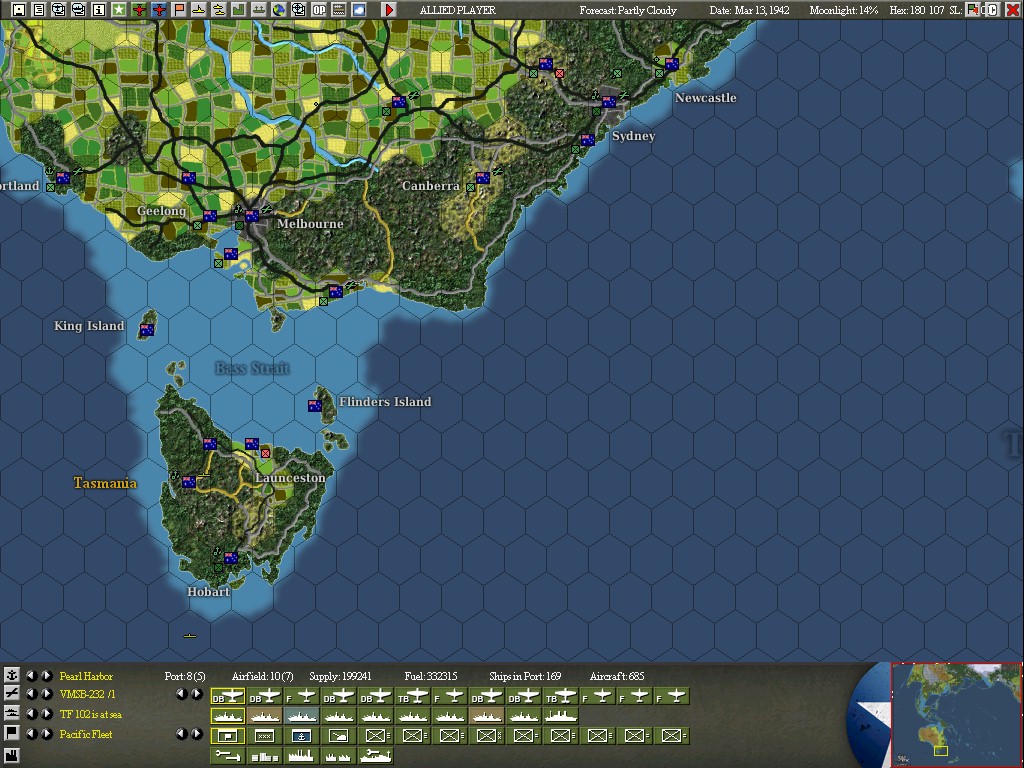Viewport: 1024px width, 768px height.
Task: Open the info 'i' toolbar icon
Action: pyautogui.click(x=99, y=10)
